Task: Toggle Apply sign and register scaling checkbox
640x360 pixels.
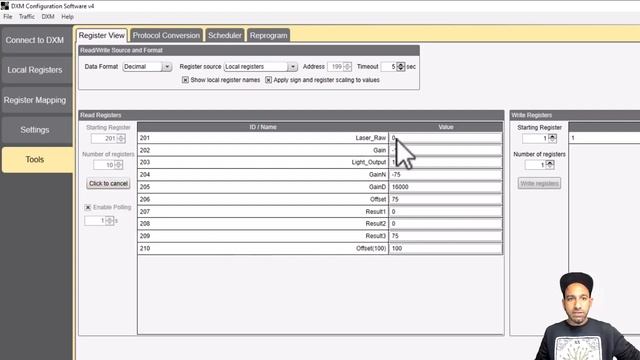Action: click(x=268, y=80)
